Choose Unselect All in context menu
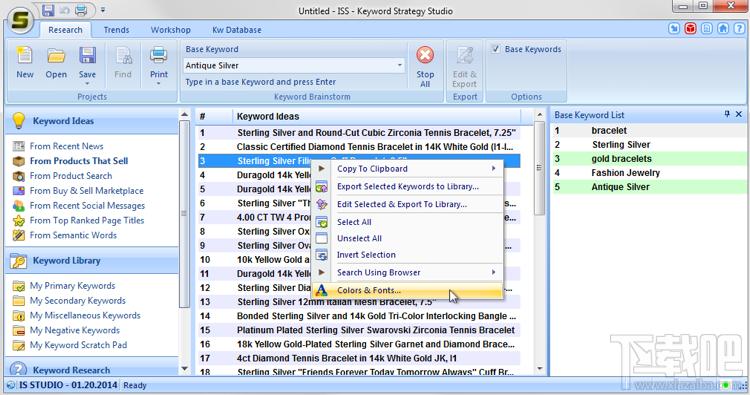Viewport: 750px width, 395px height. point(408,238)
